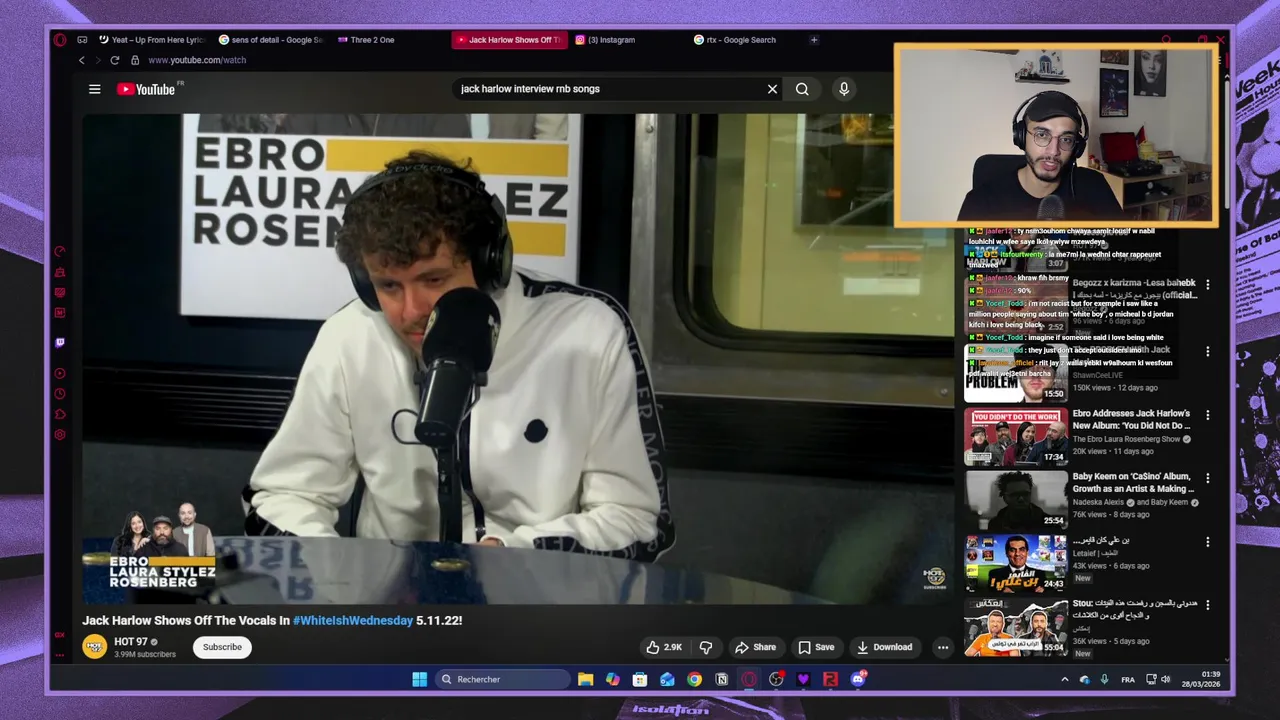The image size is (1280, 720).
Task: Open Notion from the taskbar
Action: point(721,679)
